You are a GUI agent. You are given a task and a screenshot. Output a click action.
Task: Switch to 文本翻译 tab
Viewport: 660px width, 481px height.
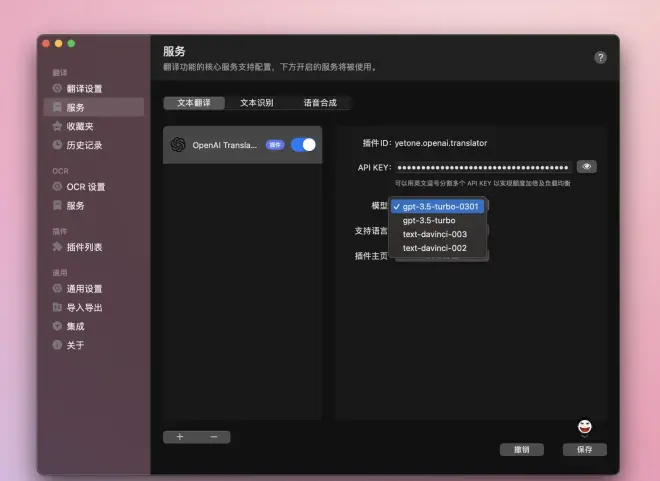pos(194,103)
